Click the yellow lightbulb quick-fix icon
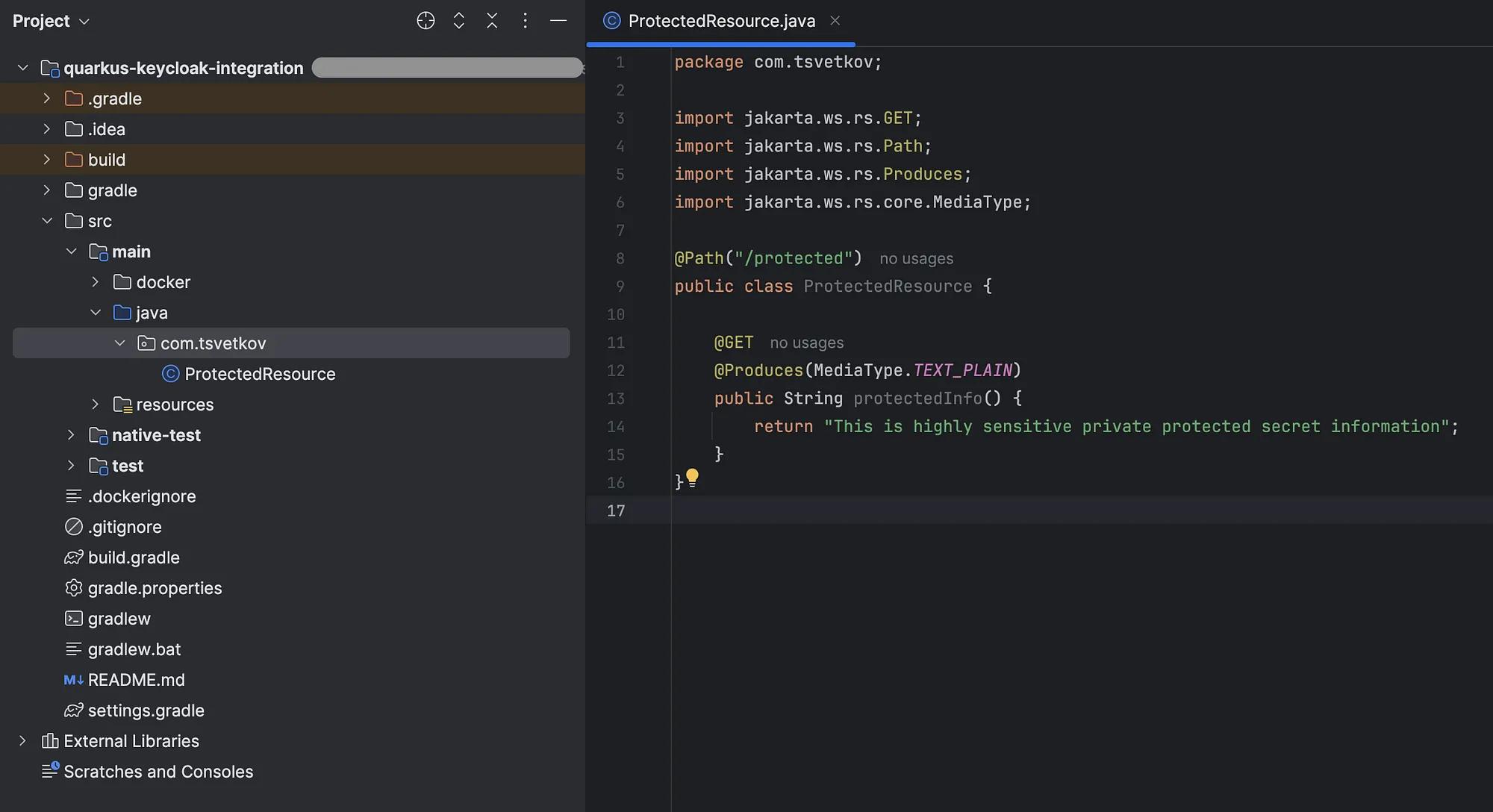 692,478
